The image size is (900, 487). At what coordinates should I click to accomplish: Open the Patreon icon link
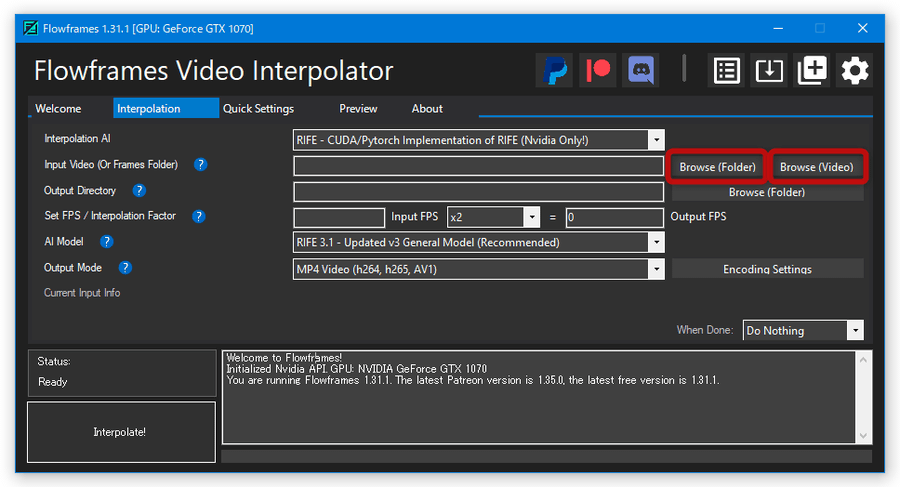pyautogui.click(x=598, y=70)
